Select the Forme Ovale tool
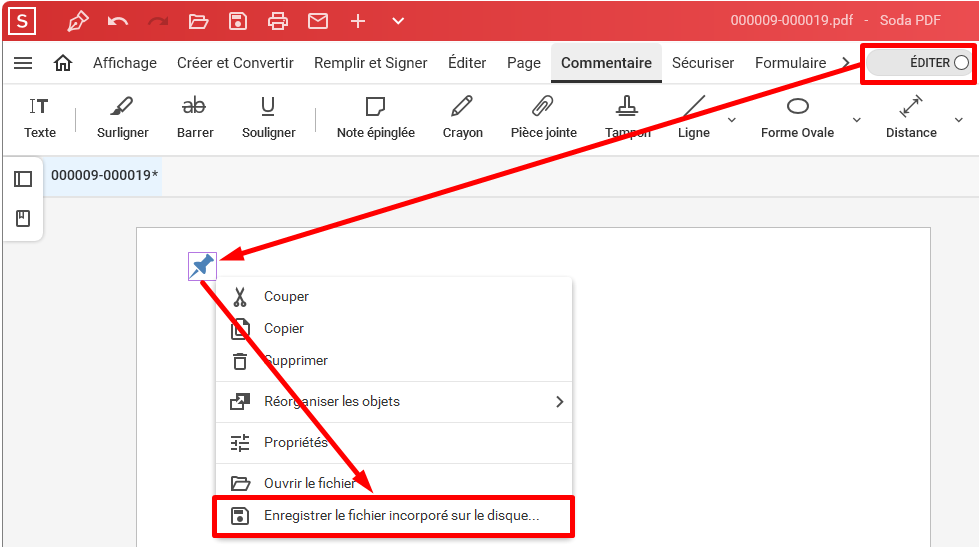Screen dimensions: 979x547 (x=797, y=117)
